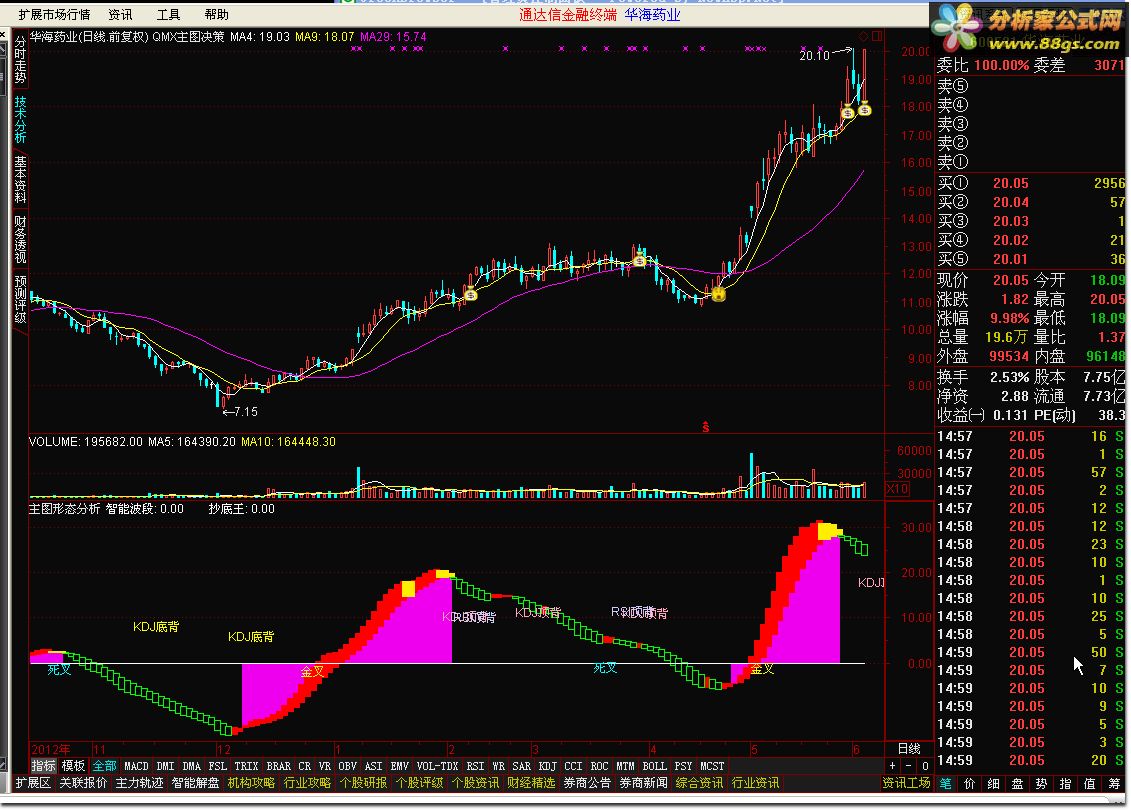Select the 指 tab in quote panel
The width and height of the screenshot is (1131, 810).
1065,783
